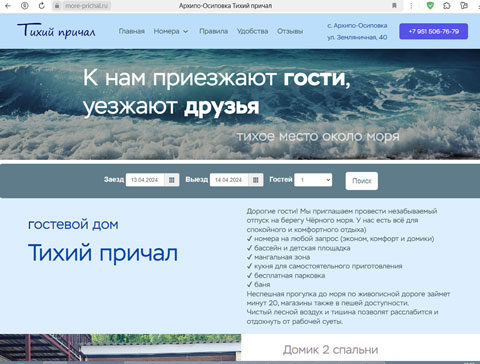Click the Домик 2 спальни heading
Viewport: 480px width, 364px height.
pos(331,350)
